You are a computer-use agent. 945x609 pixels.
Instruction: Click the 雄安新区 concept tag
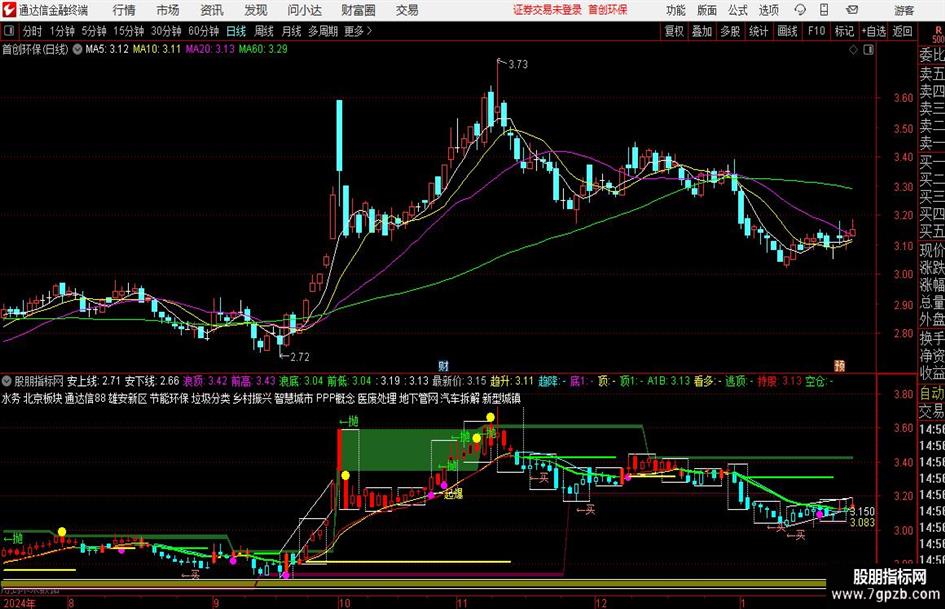128,399
